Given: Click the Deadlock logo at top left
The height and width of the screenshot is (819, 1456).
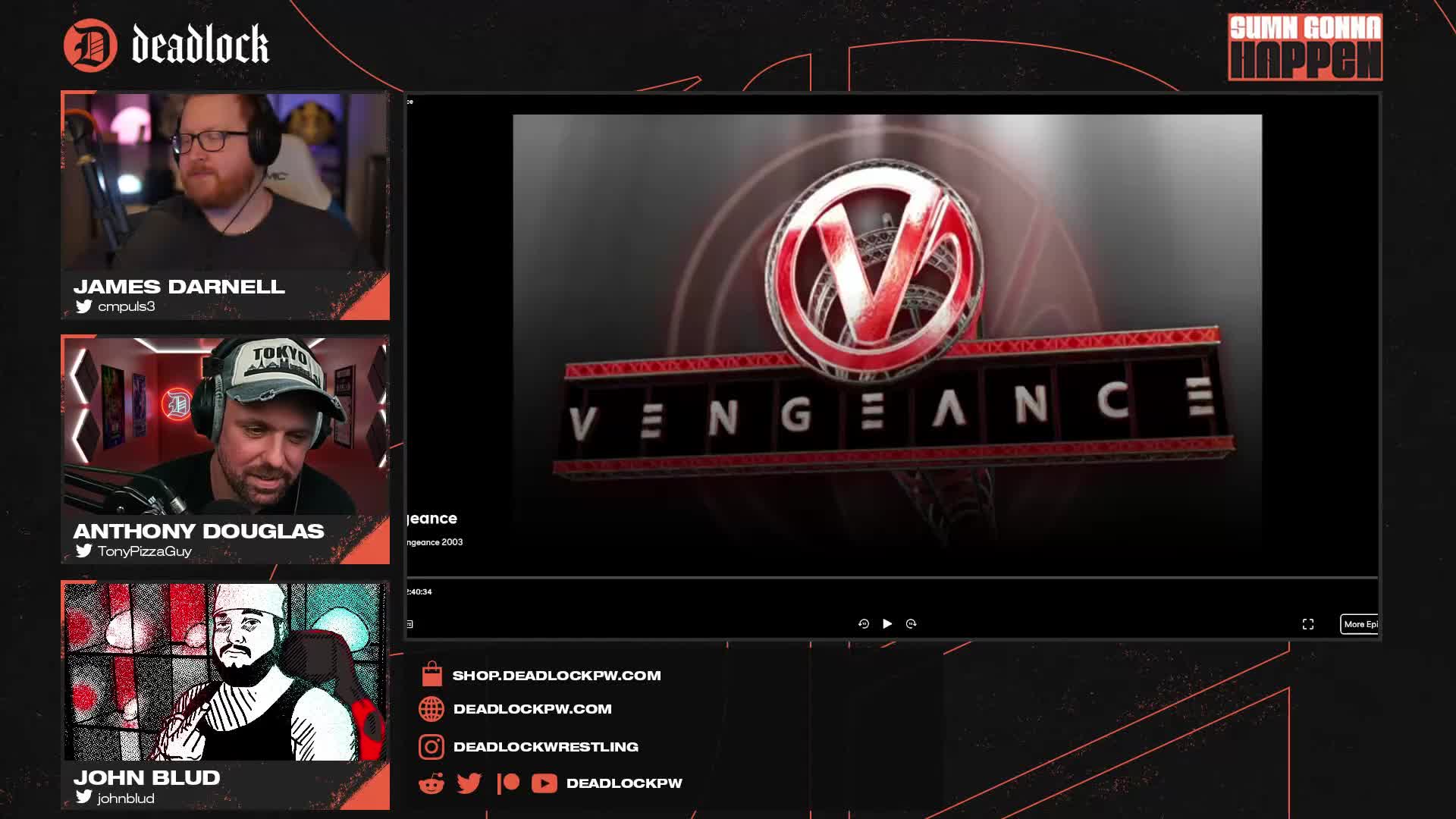Looking at the screenshot, I should tap(167, 45).
